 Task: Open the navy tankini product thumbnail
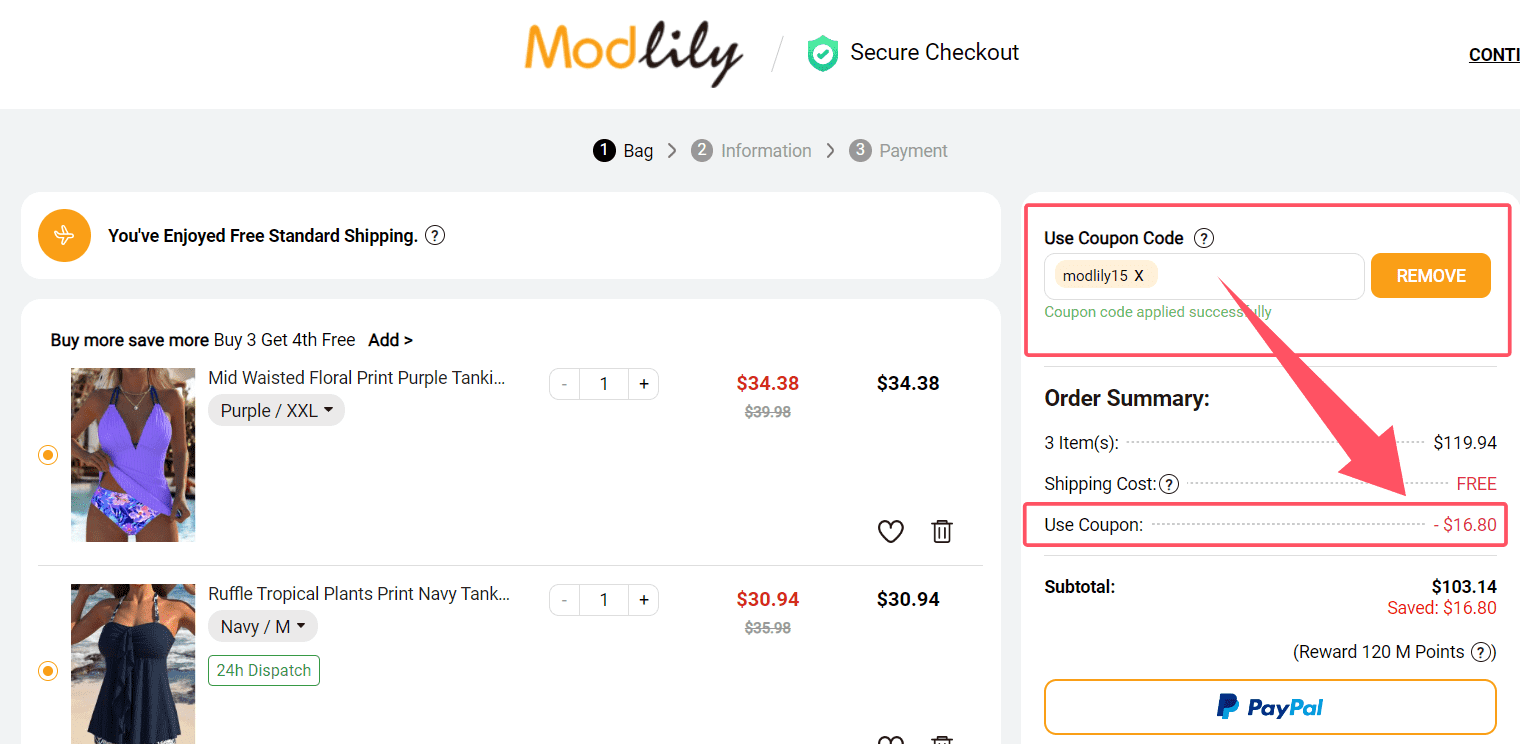pos(133,664)
